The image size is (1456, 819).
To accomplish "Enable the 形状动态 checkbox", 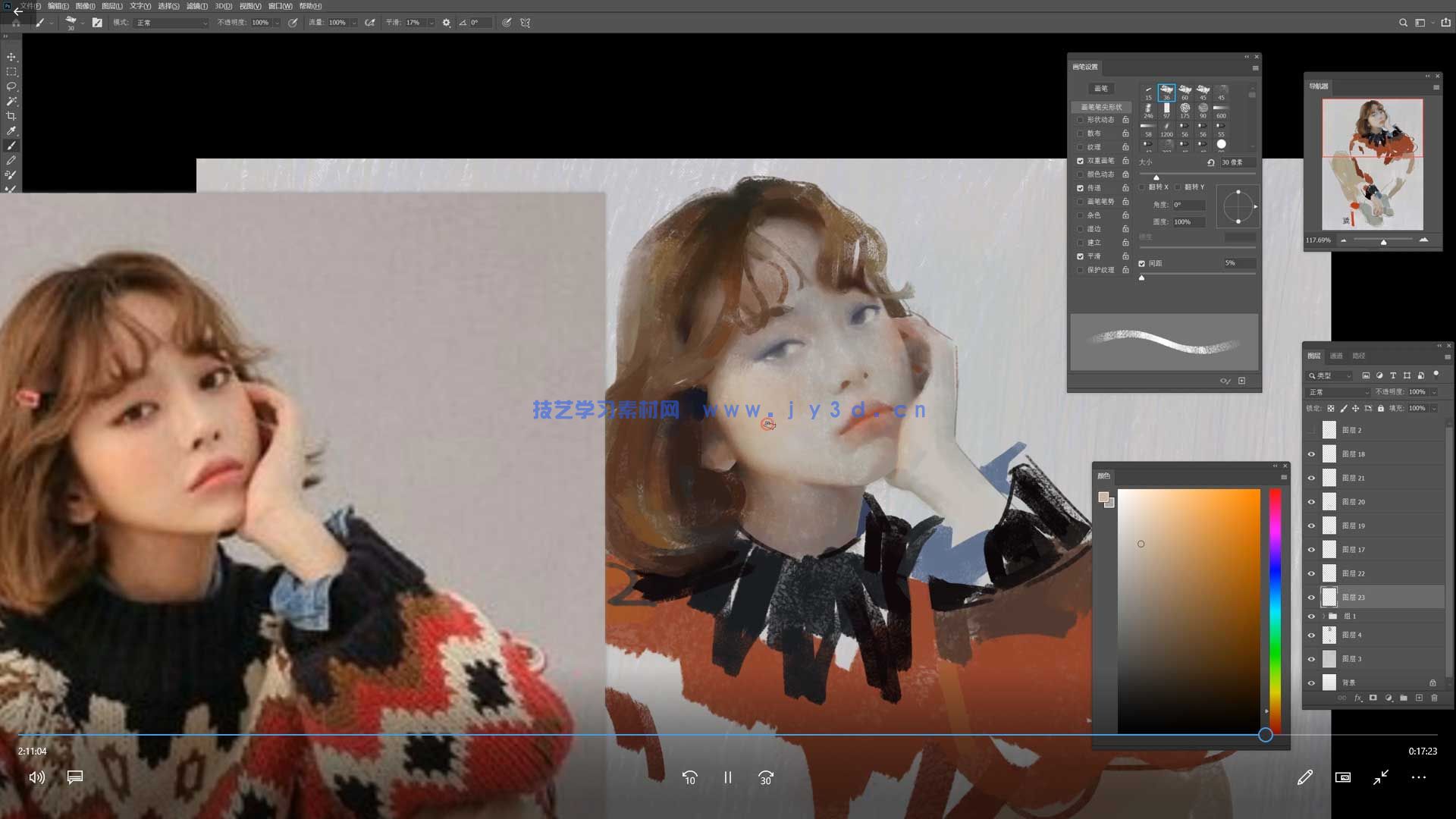I will pos(1080,120).
